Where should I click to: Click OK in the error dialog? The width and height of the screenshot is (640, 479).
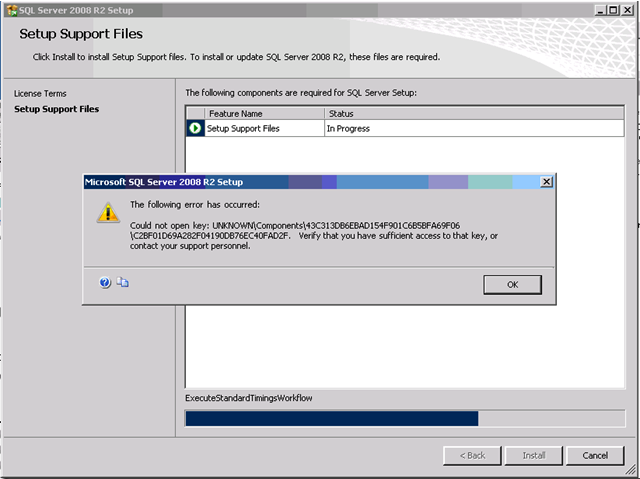[512, 284]
